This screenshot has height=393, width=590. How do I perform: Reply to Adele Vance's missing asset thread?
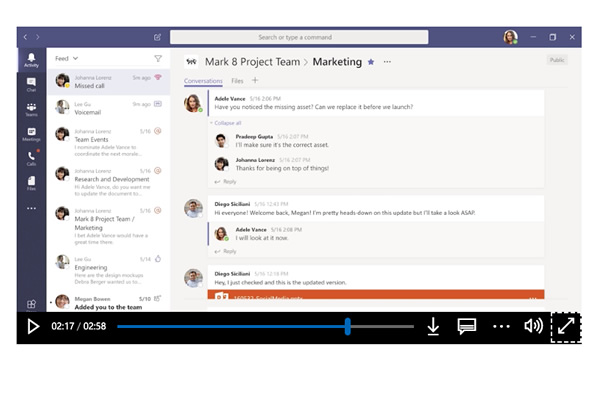(226, 182)
